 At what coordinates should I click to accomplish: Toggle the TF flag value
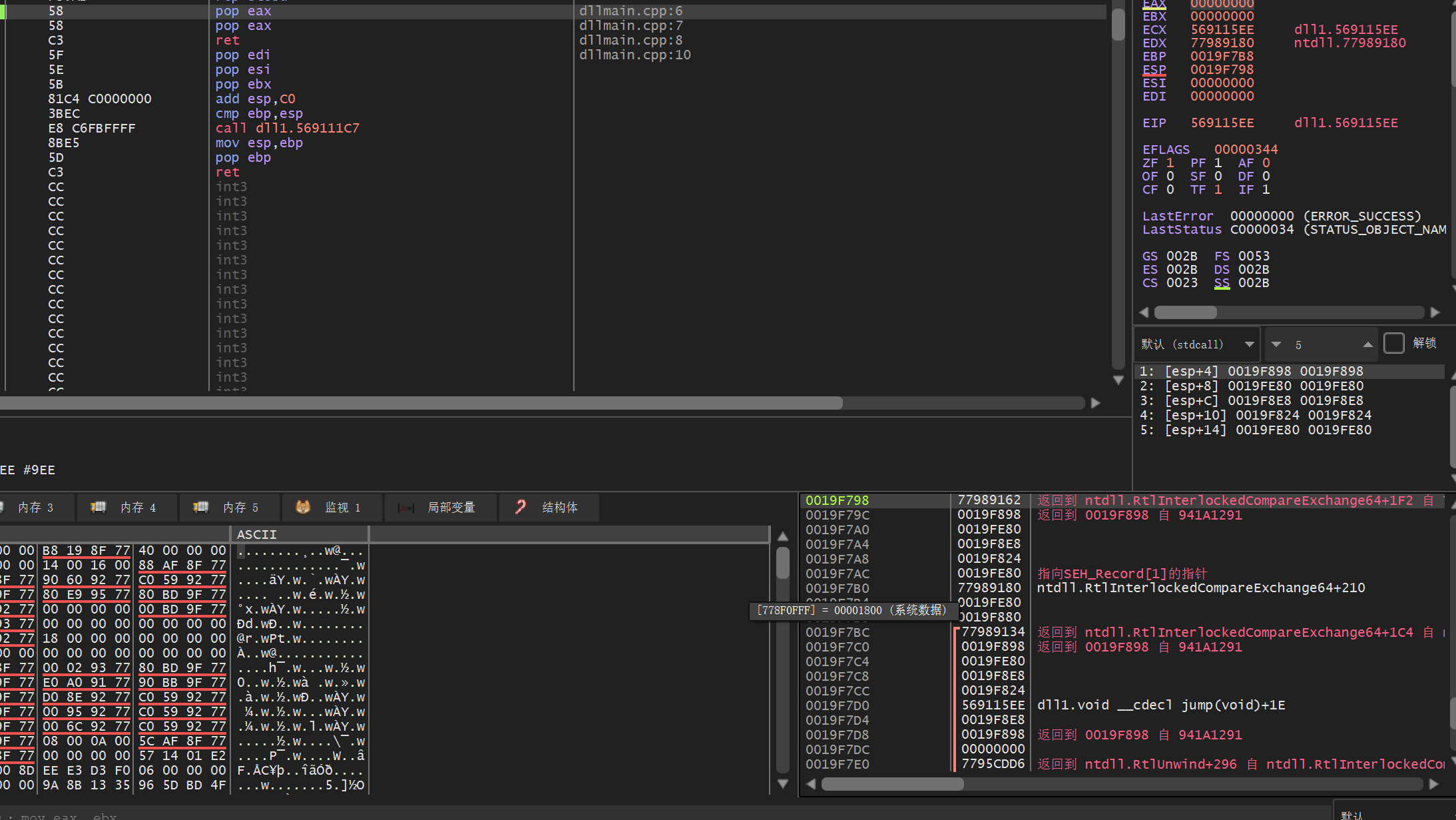pos(1218,190)
